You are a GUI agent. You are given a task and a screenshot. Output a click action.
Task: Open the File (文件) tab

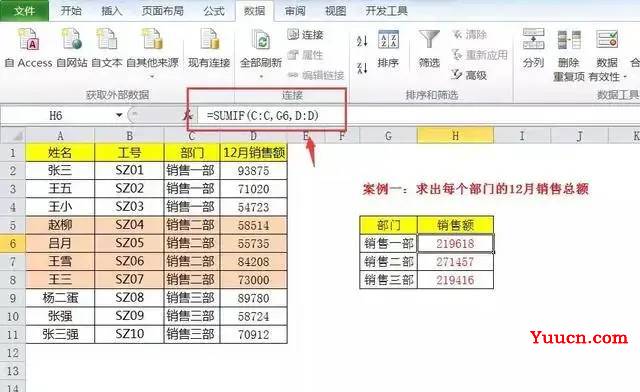24,11
